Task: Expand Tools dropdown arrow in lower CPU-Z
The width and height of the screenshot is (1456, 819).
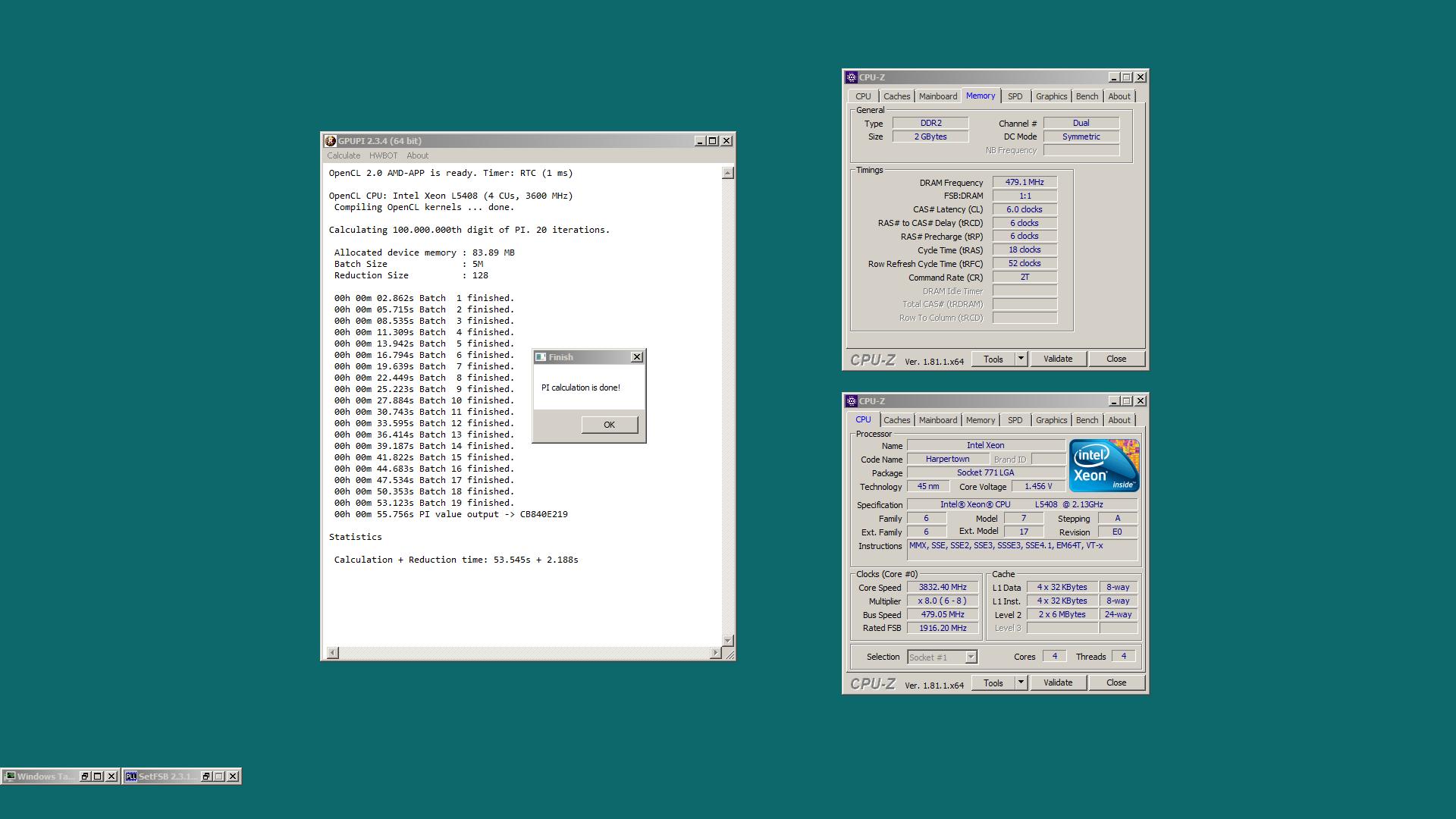Action: pos(1021,683)
